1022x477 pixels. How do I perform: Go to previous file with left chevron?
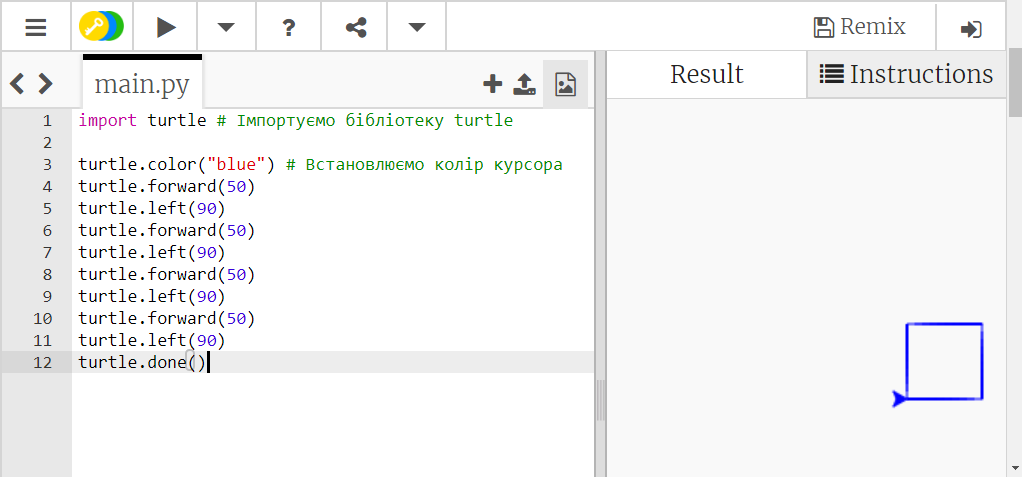17,83
